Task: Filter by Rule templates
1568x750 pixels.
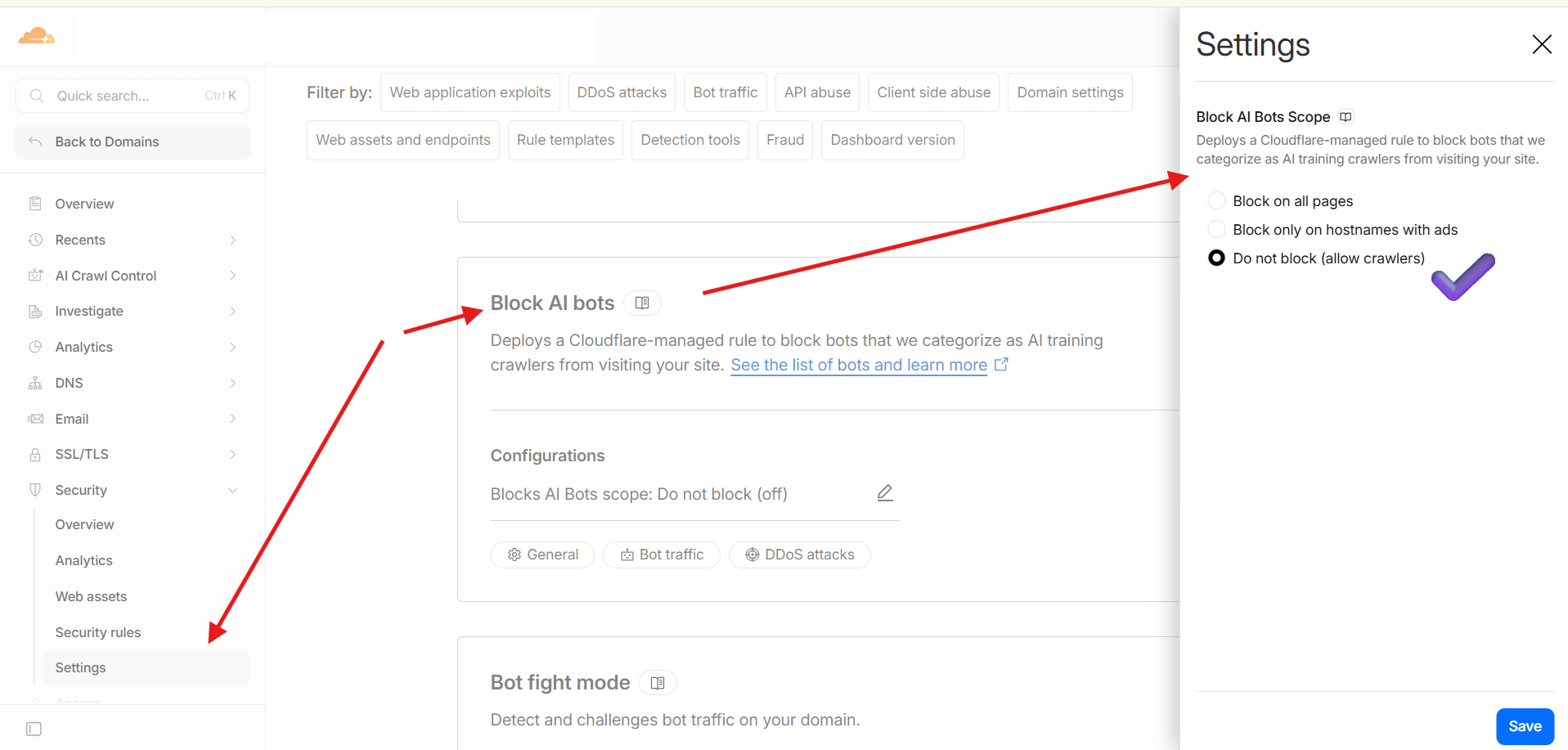Action: point(565,140)
